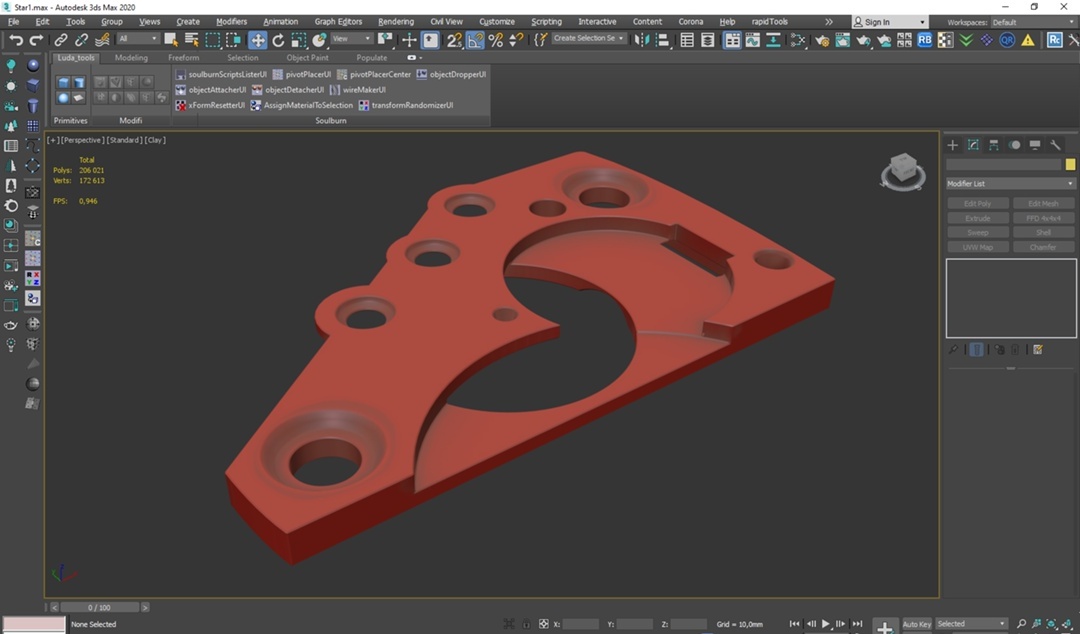Open the Schematic View icon

point(773,40)
